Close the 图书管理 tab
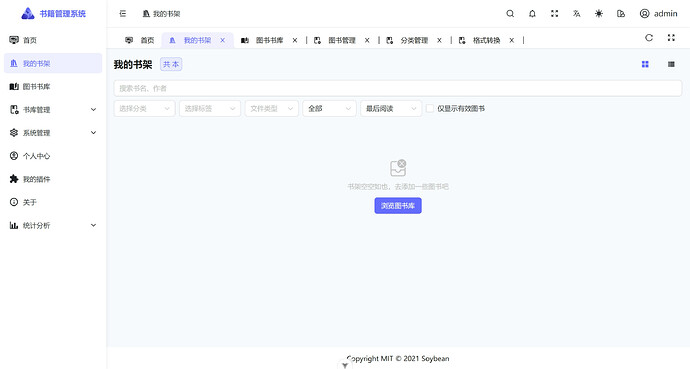This screenshot has width=690, height=369. coord(367,40)
